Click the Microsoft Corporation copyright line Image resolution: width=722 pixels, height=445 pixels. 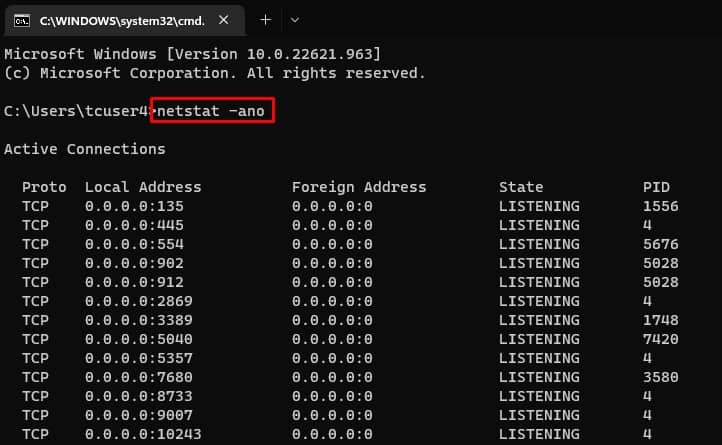coord(215,73)
